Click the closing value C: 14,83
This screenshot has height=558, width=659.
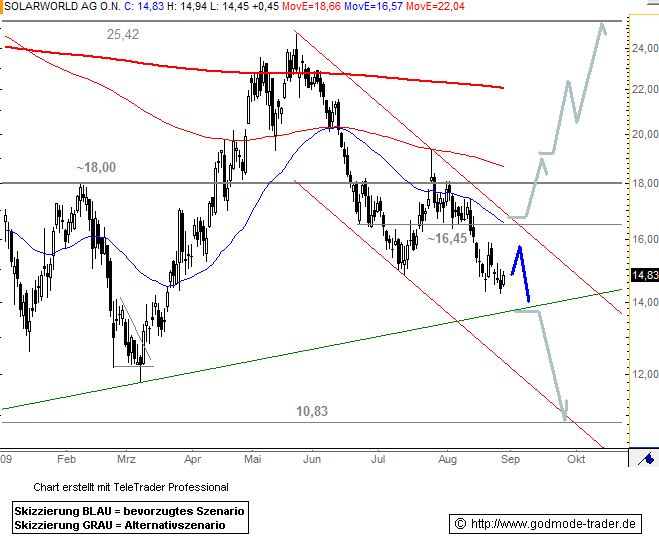[x=144, y=6]
